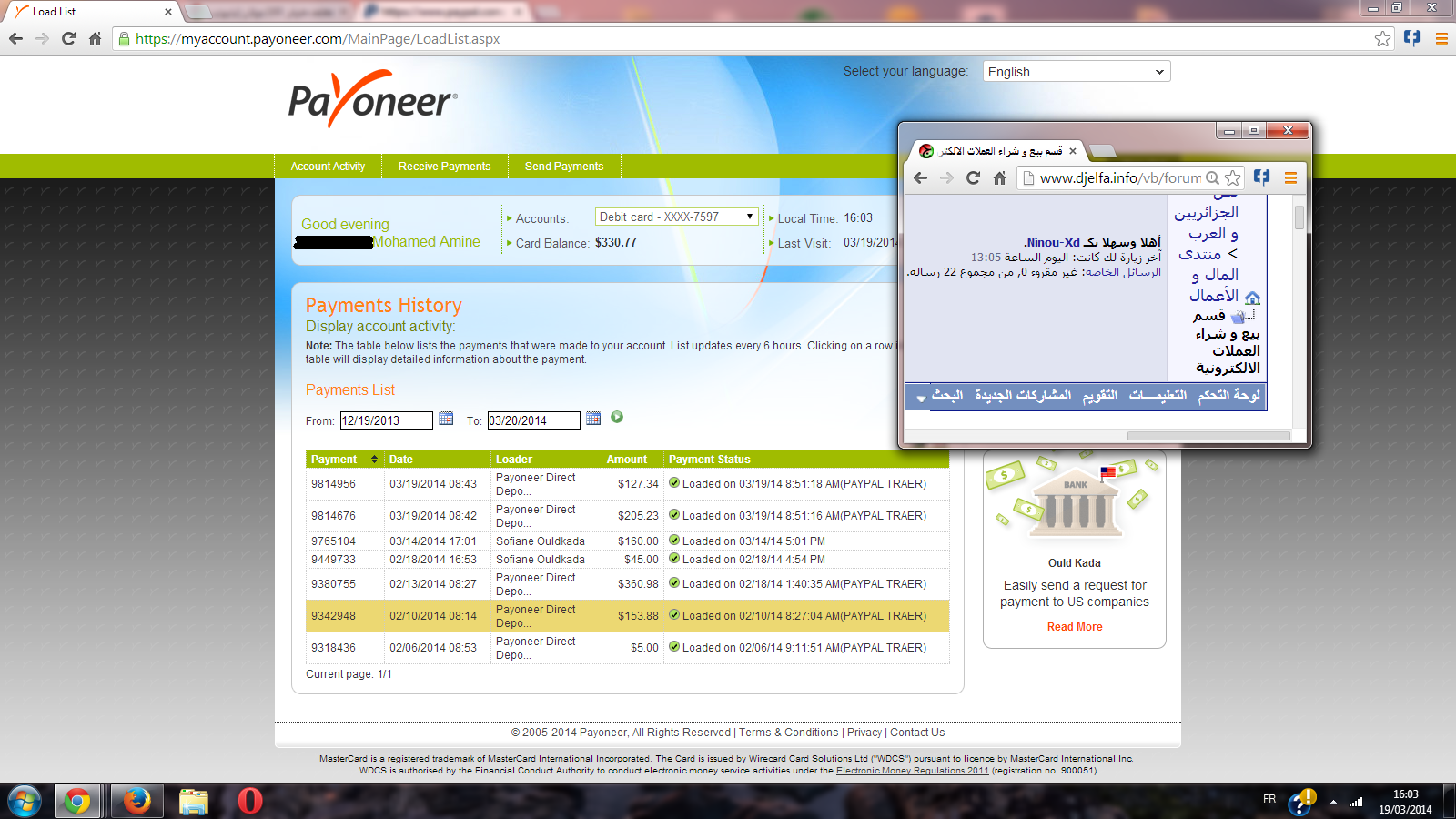Reload the djelfa forum page
The image size is (1456, 819).
coord(973,177)
